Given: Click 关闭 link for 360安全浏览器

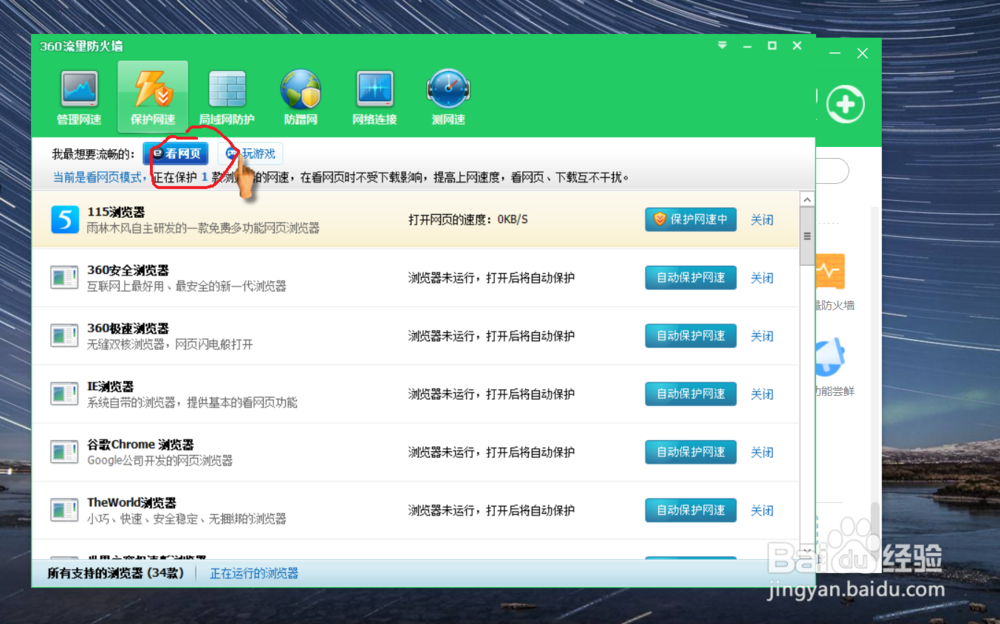Looking at the screenshot, I should click(762, 278).
